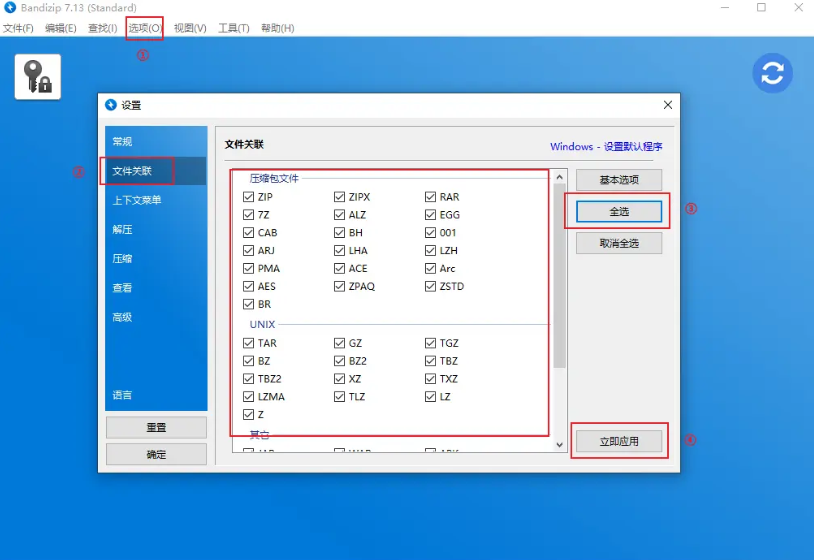The height and width of the screenshot is (560, 814).
Task: Toggle the LZH checkbox
Action: pos(430,250)
